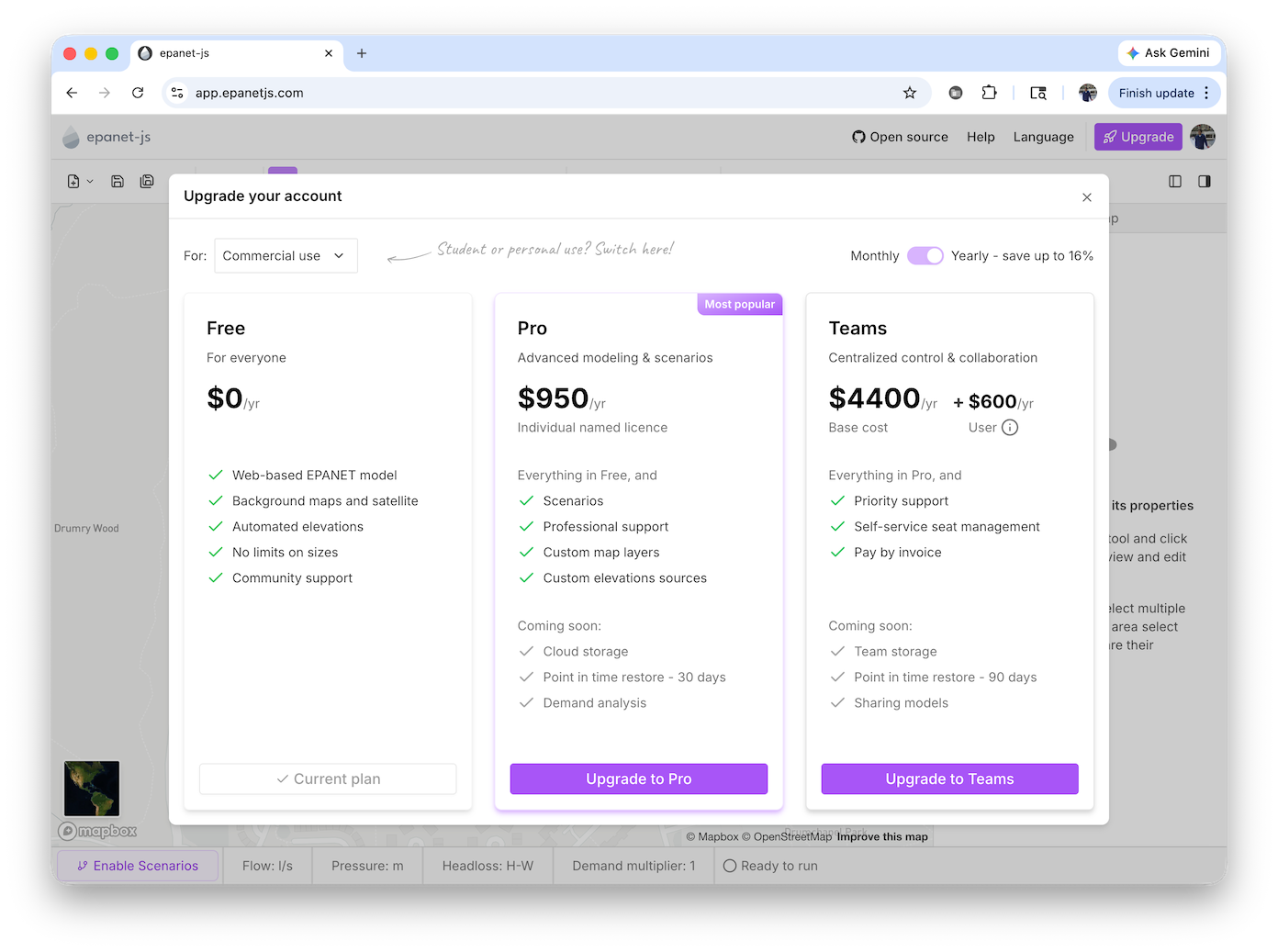This screenshot has width=1278, height=952.
Task: Click the satellite map thumbnail
Action: pos(92,789)
